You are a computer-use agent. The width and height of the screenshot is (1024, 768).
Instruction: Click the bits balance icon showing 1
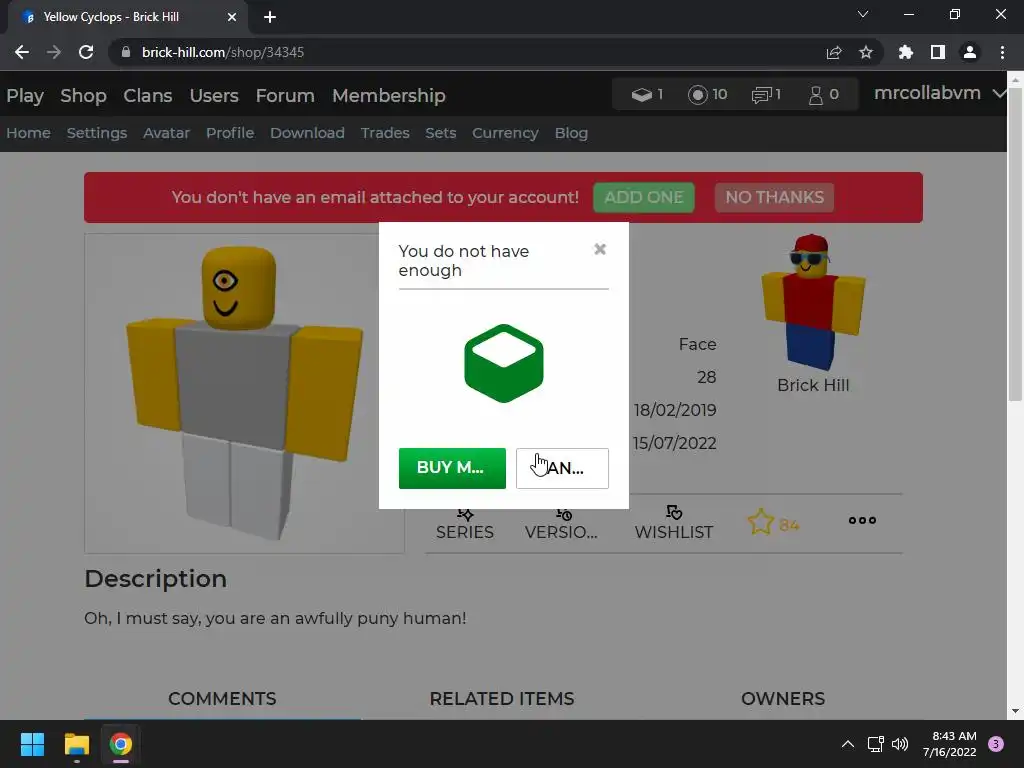pos(647,95)
